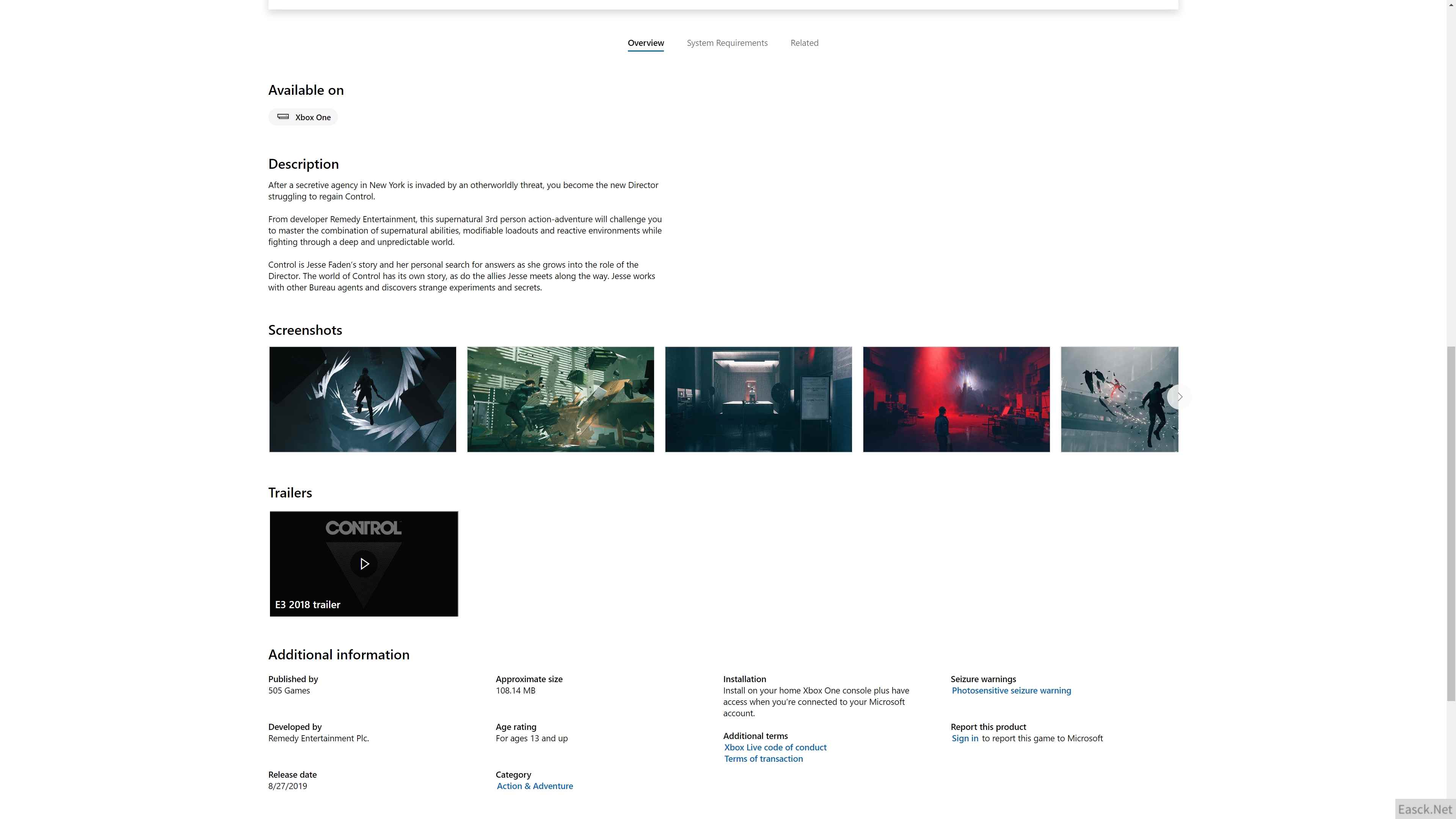
Task: Click the CONTROL logo in trailer thumbnail
Action: click(x=364, y=528)
